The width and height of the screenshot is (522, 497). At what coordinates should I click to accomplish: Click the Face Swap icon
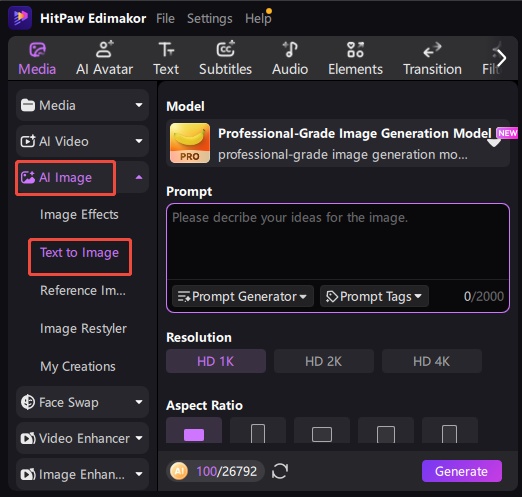pos(28,402)
